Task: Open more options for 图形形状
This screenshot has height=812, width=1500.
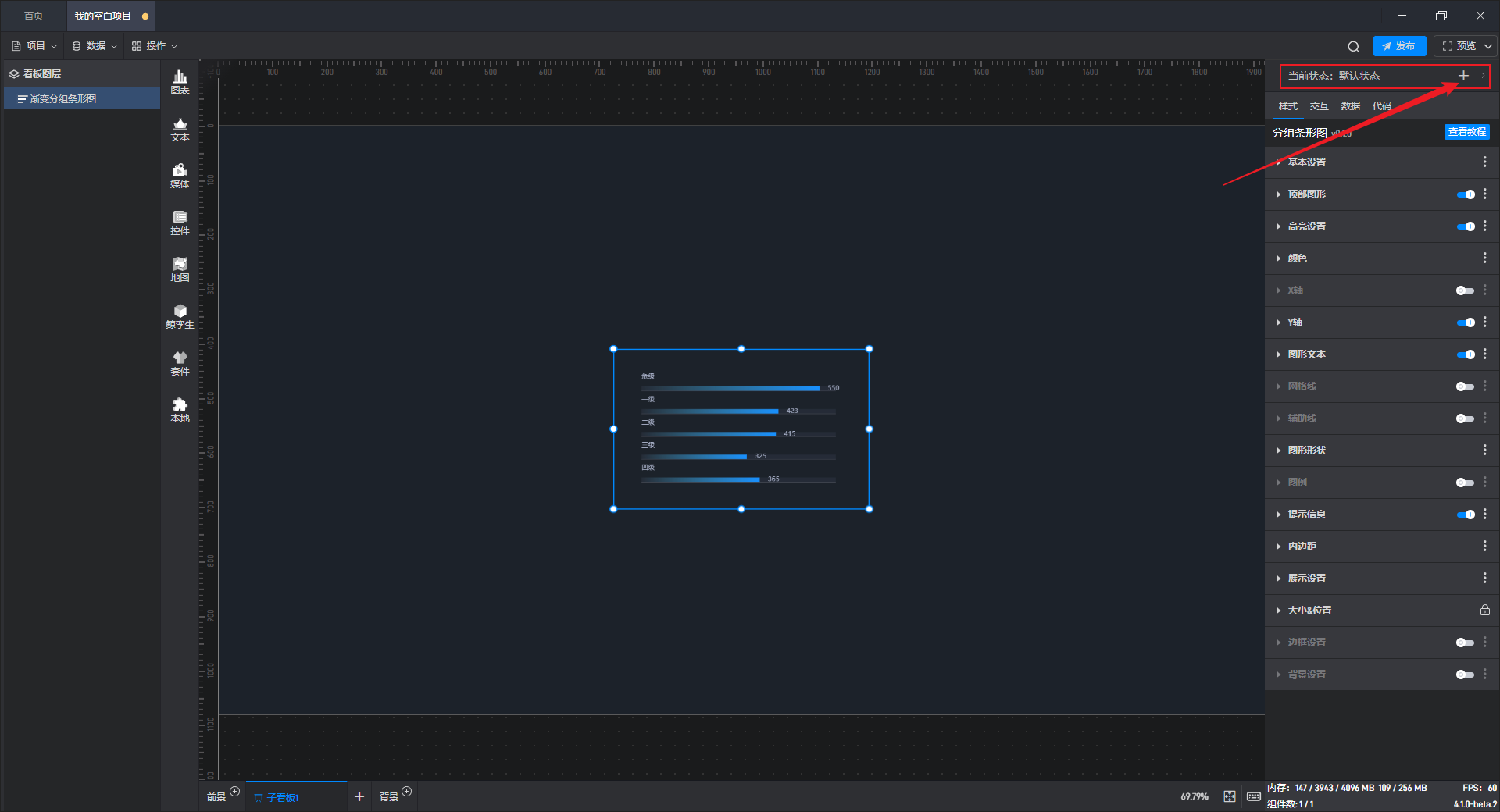Action: [1485, 450]
